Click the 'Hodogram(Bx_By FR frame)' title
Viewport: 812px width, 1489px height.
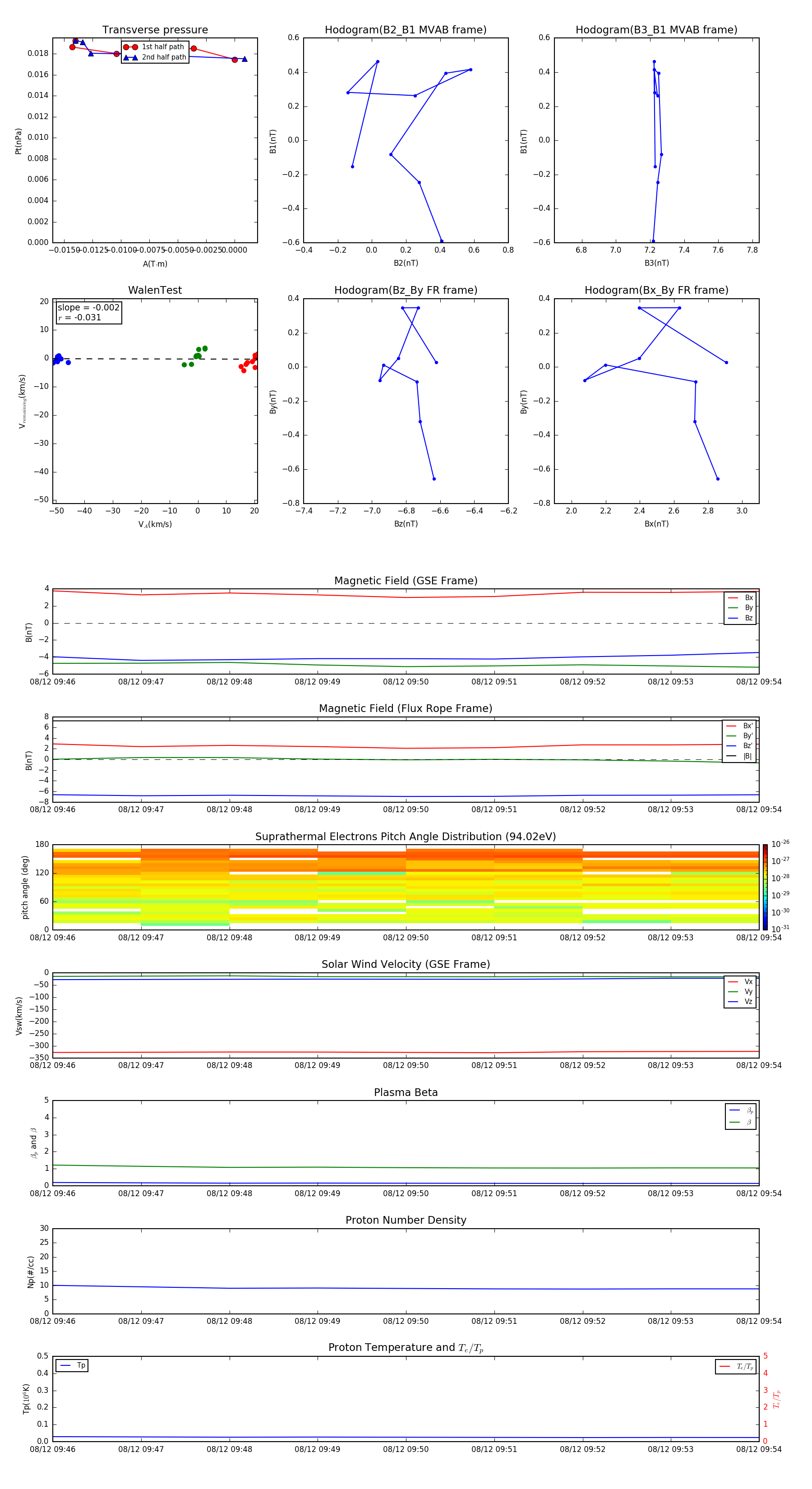656,290
